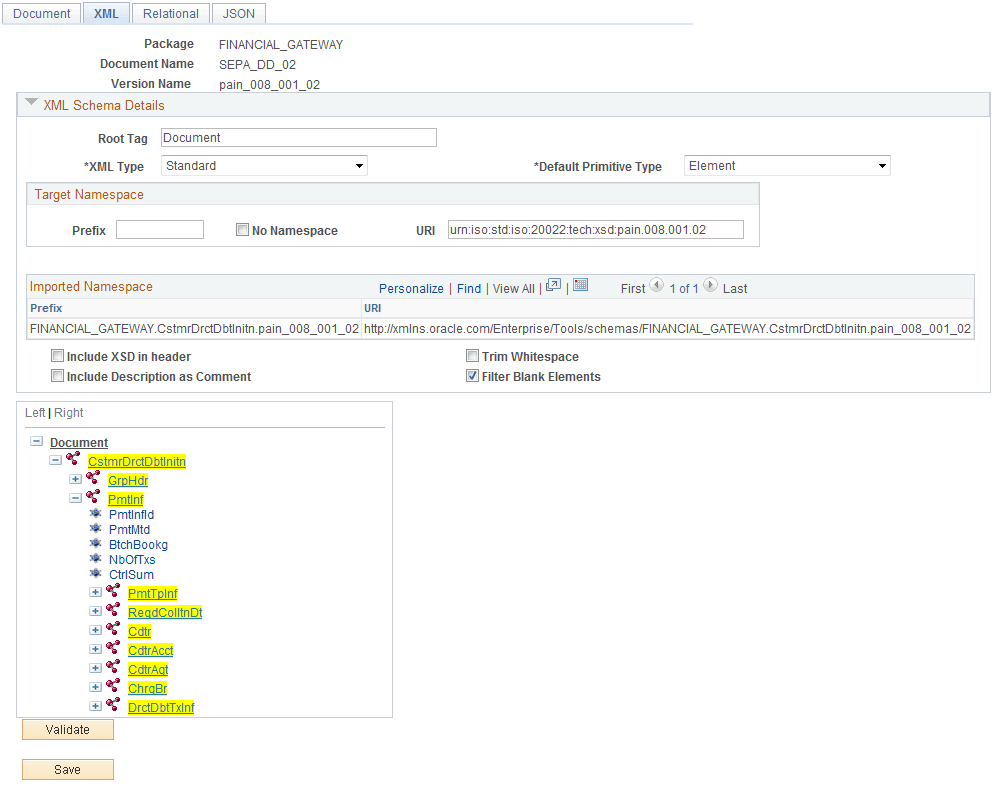Click the previous page arrow near First
Image resolution: width=996 pixels, height=785 pixels.
pyautogui.click(x=657, y=287)
